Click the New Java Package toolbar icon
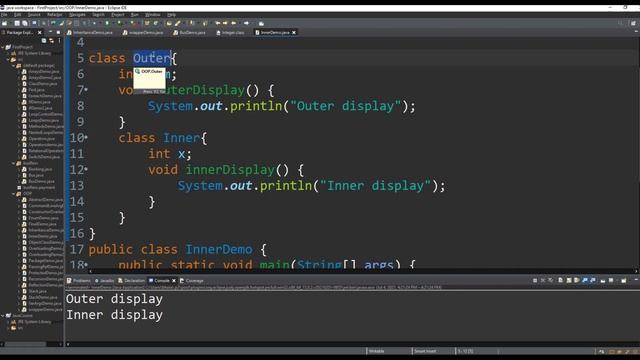The width and height of the screenshot is (640, 360). [147, 23]
